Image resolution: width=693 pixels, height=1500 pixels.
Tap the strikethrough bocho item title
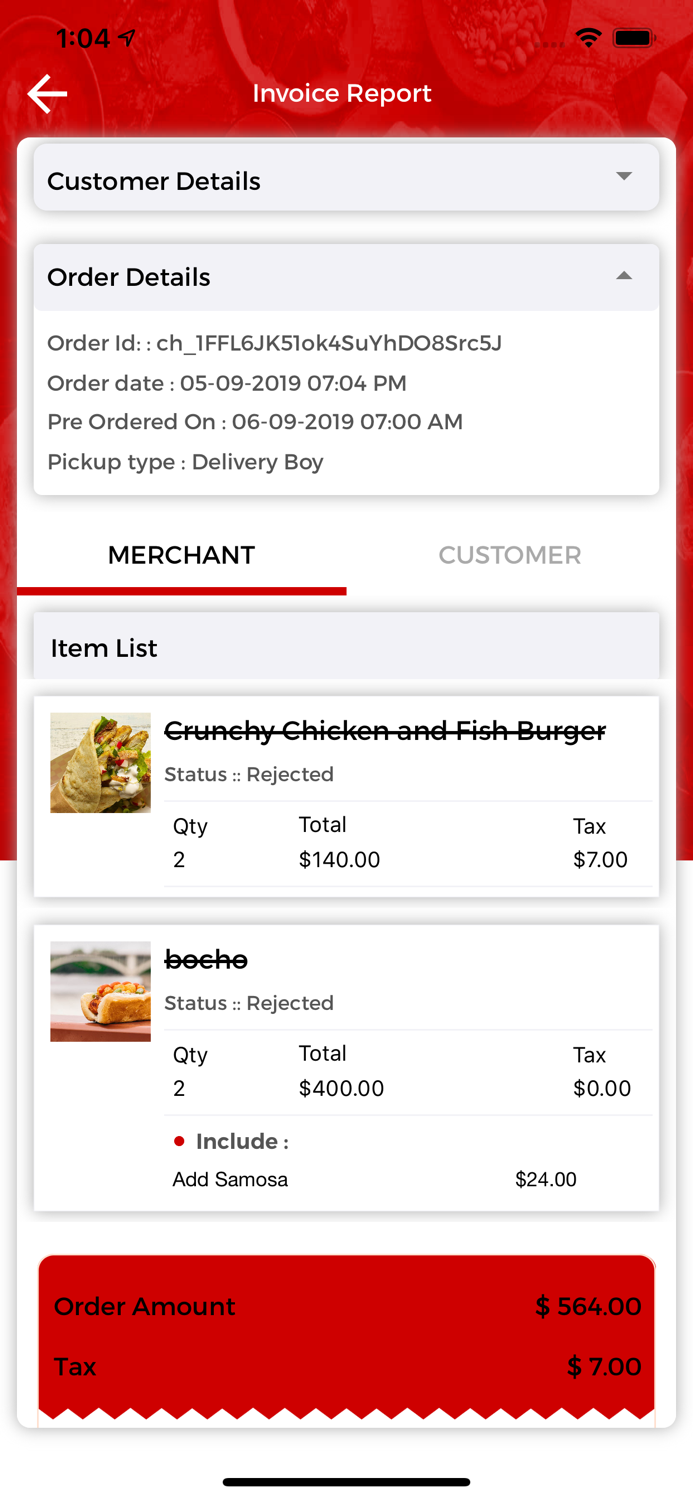[x=206, y=959]
